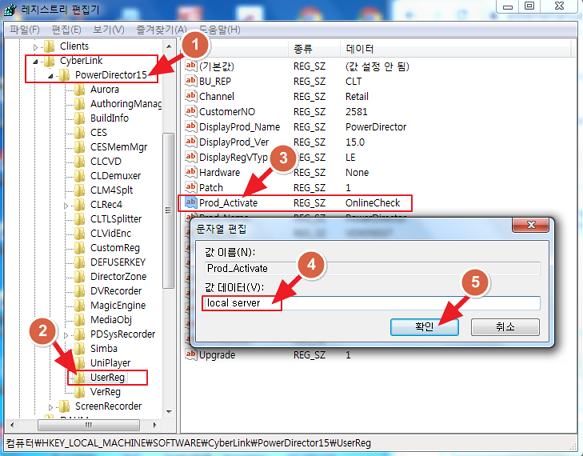The image size is (583, 456).
Task: Select the CES folder icon
Action: coord(79,133)
